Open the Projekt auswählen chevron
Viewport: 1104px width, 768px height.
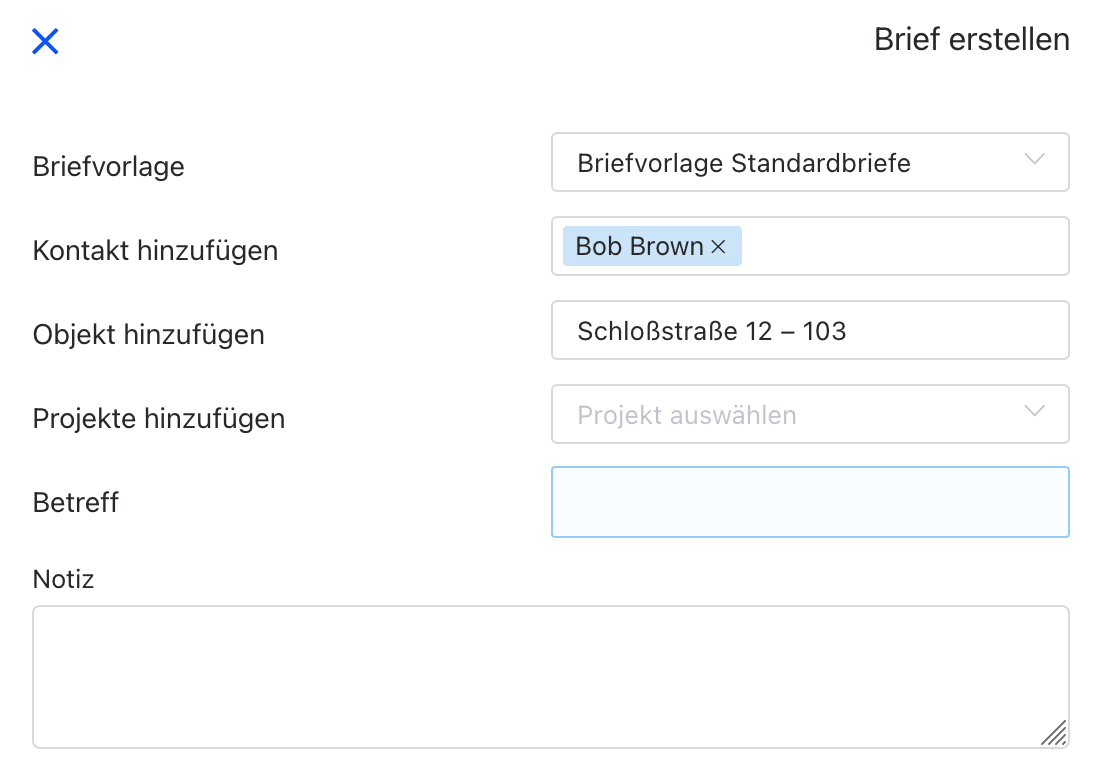[1035, 412]
